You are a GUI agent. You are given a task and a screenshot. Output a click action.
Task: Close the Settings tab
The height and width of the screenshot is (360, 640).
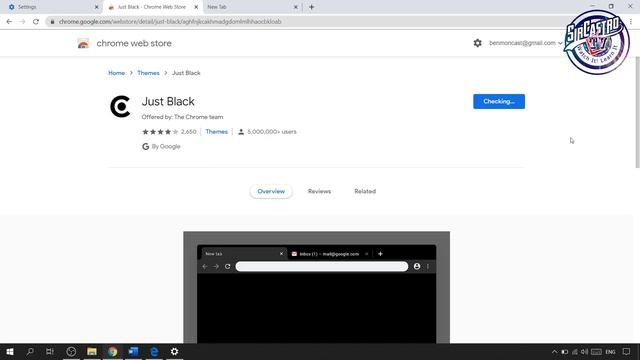97,7
